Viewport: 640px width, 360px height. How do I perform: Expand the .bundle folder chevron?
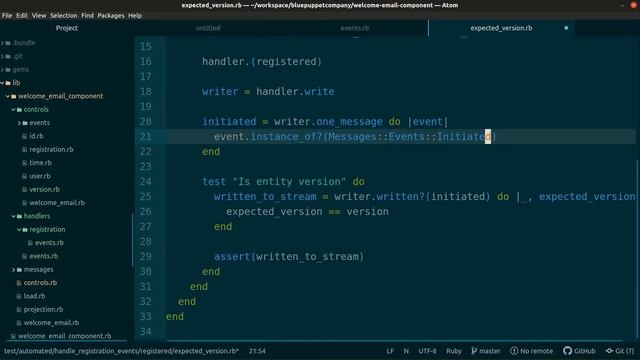[x=2, y=43]
